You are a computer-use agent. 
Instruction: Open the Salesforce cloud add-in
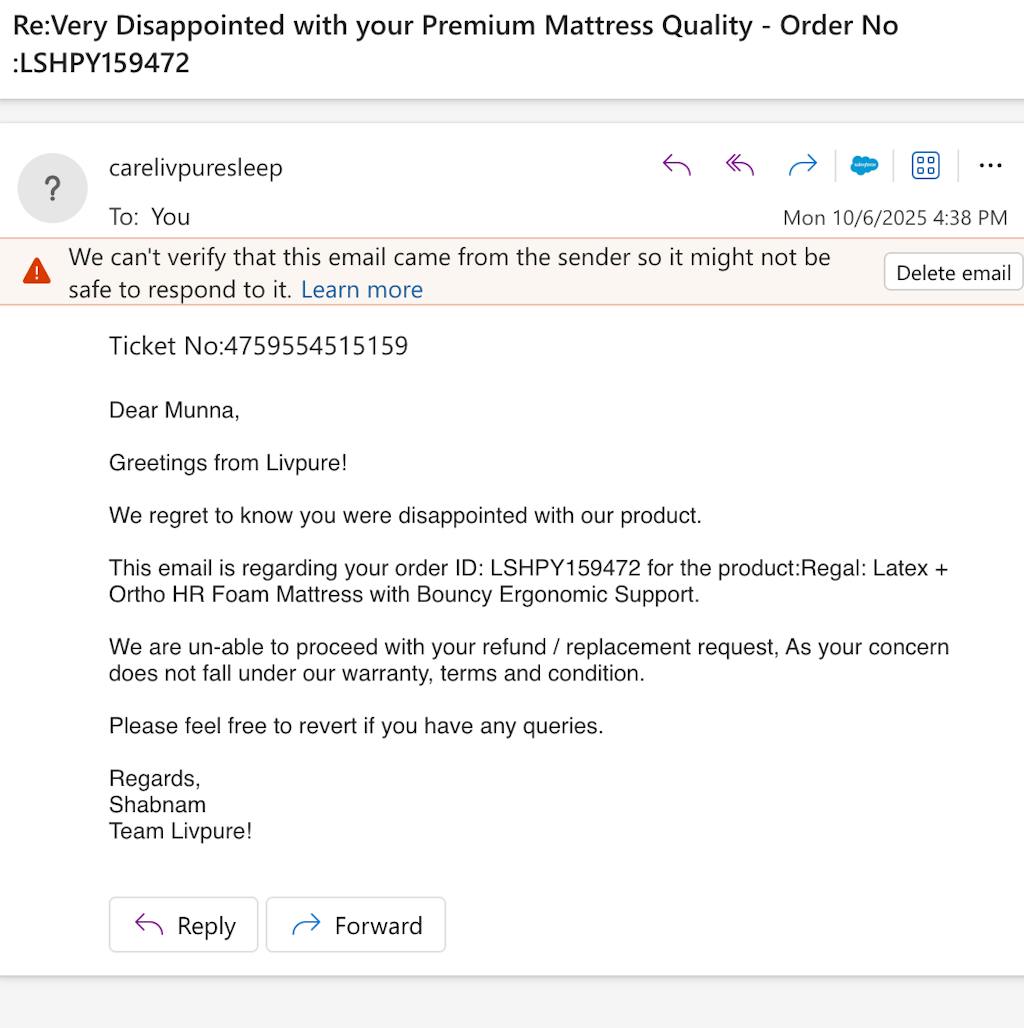point(864,166)
